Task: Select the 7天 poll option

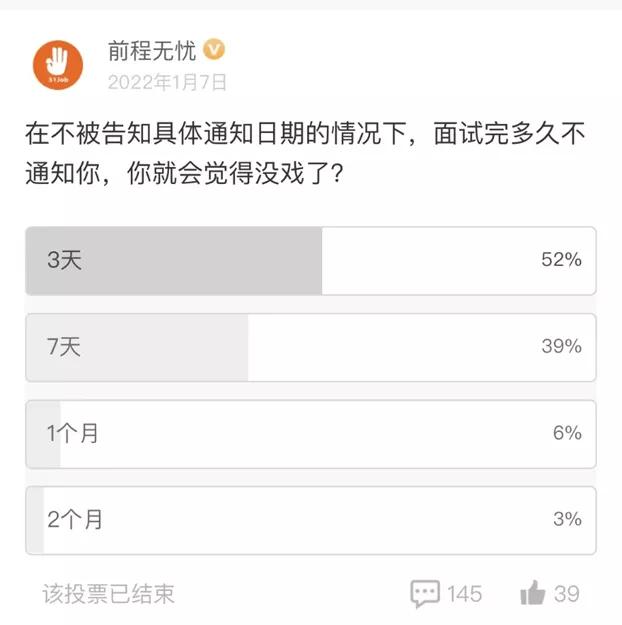Action: pos(64,347)
